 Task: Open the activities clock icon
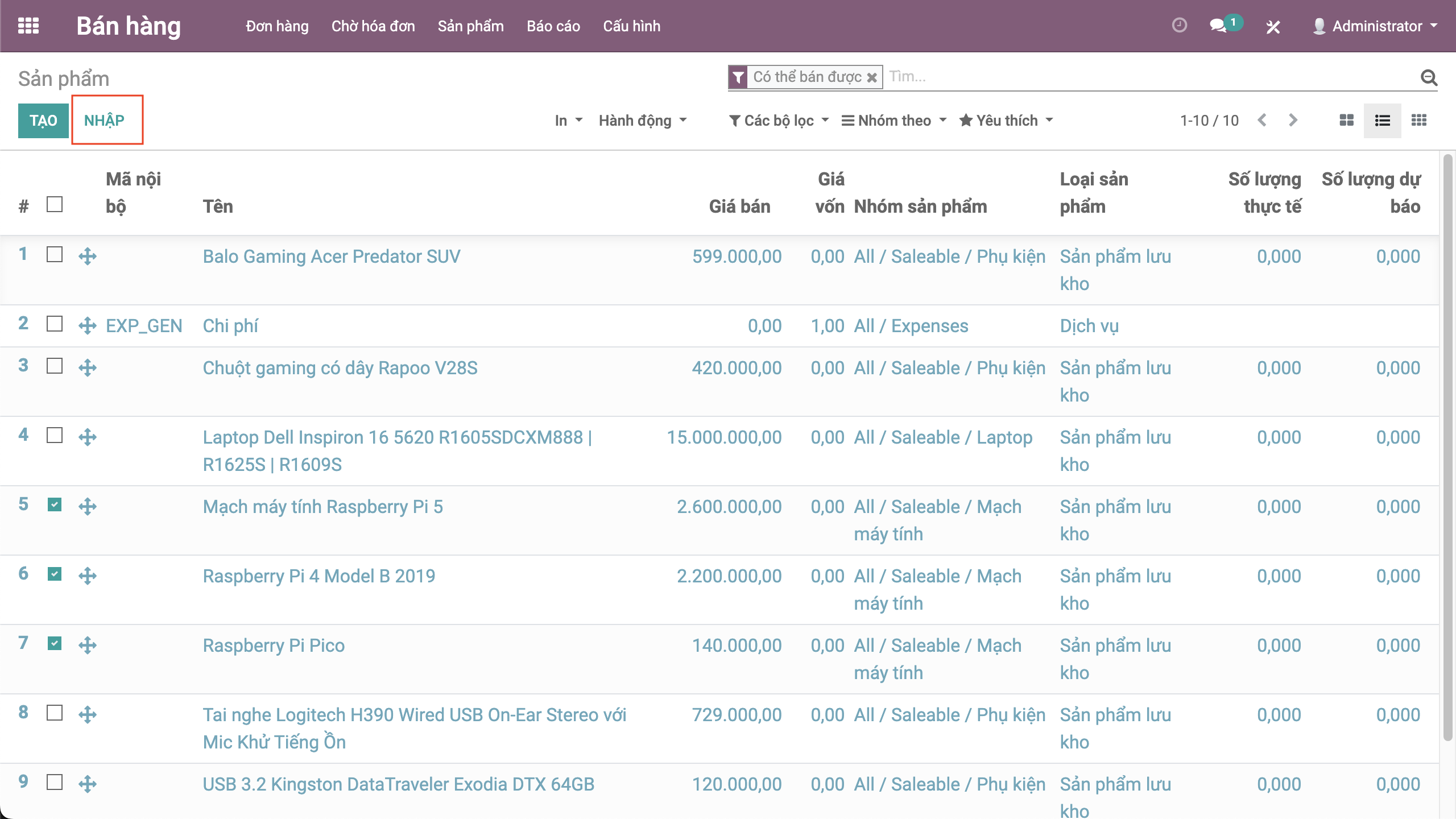pos(1179,26)
